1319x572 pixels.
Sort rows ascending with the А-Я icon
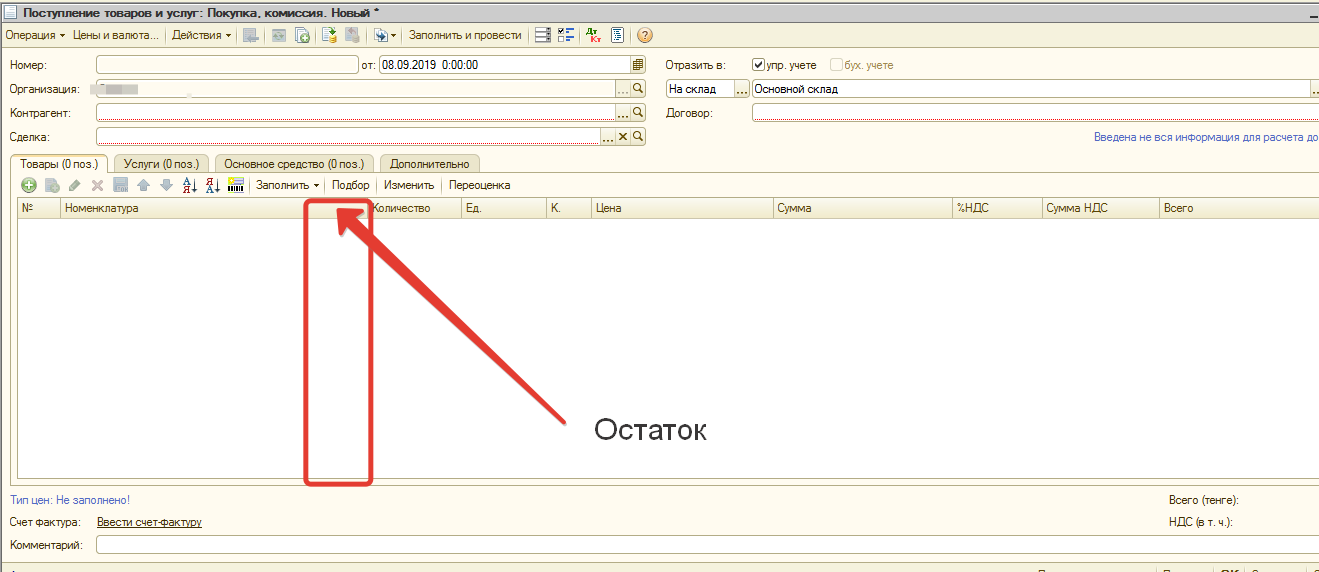point(189,185)
